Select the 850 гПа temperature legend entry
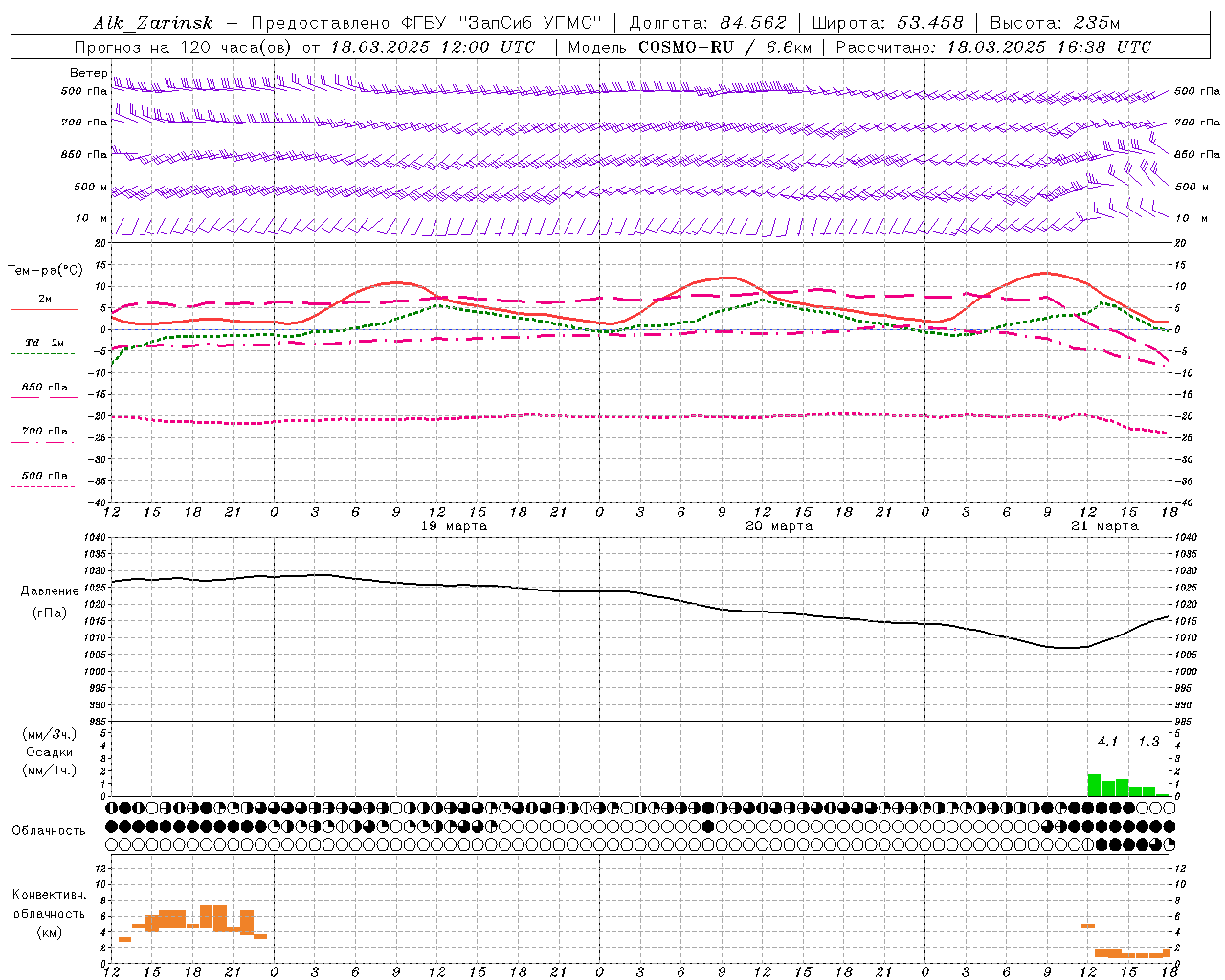 tap(45, 388)
